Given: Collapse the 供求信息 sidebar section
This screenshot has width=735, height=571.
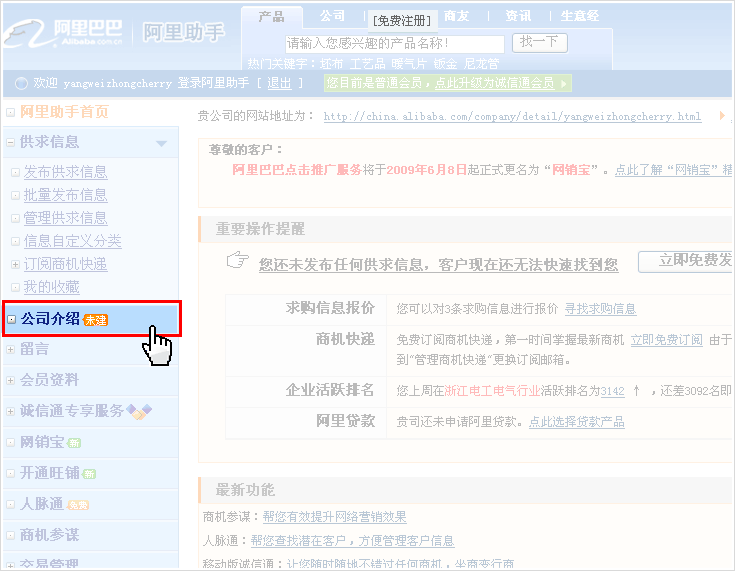Looking at the screenshot, I should point(10,142).
